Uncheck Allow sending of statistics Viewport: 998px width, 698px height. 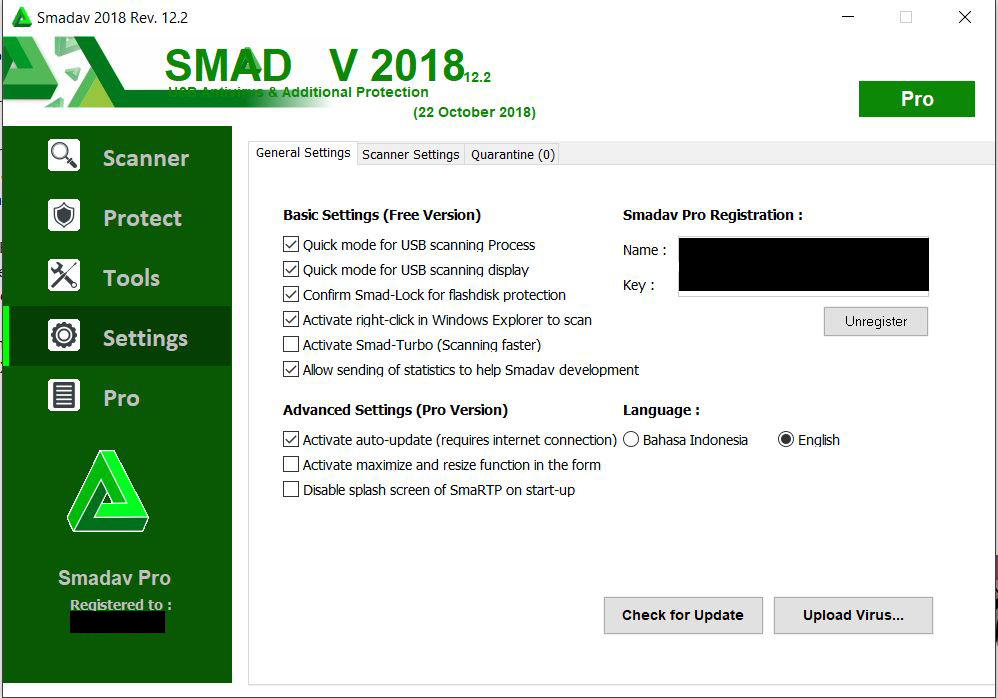(291, 369)
